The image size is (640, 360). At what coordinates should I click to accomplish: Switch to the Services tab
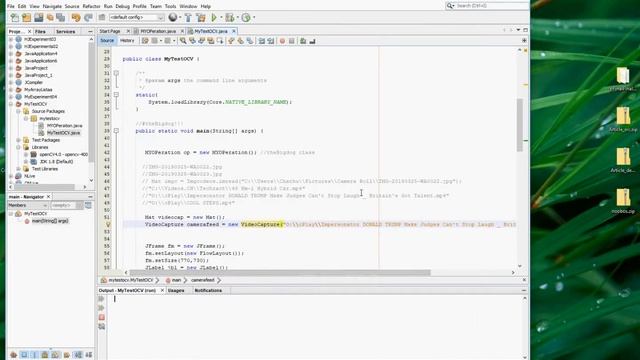point(66,31)
